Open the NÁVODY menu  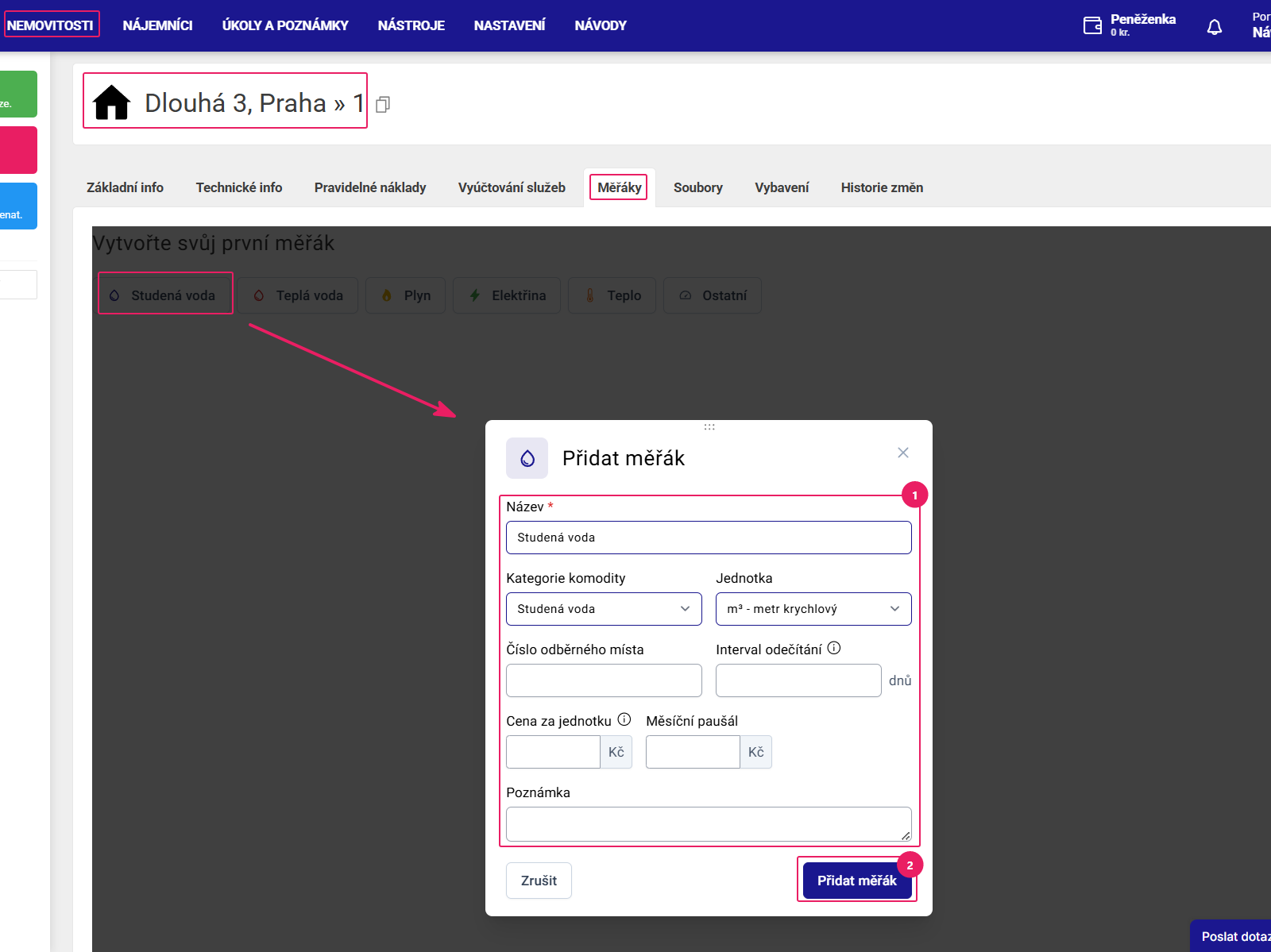601,25
